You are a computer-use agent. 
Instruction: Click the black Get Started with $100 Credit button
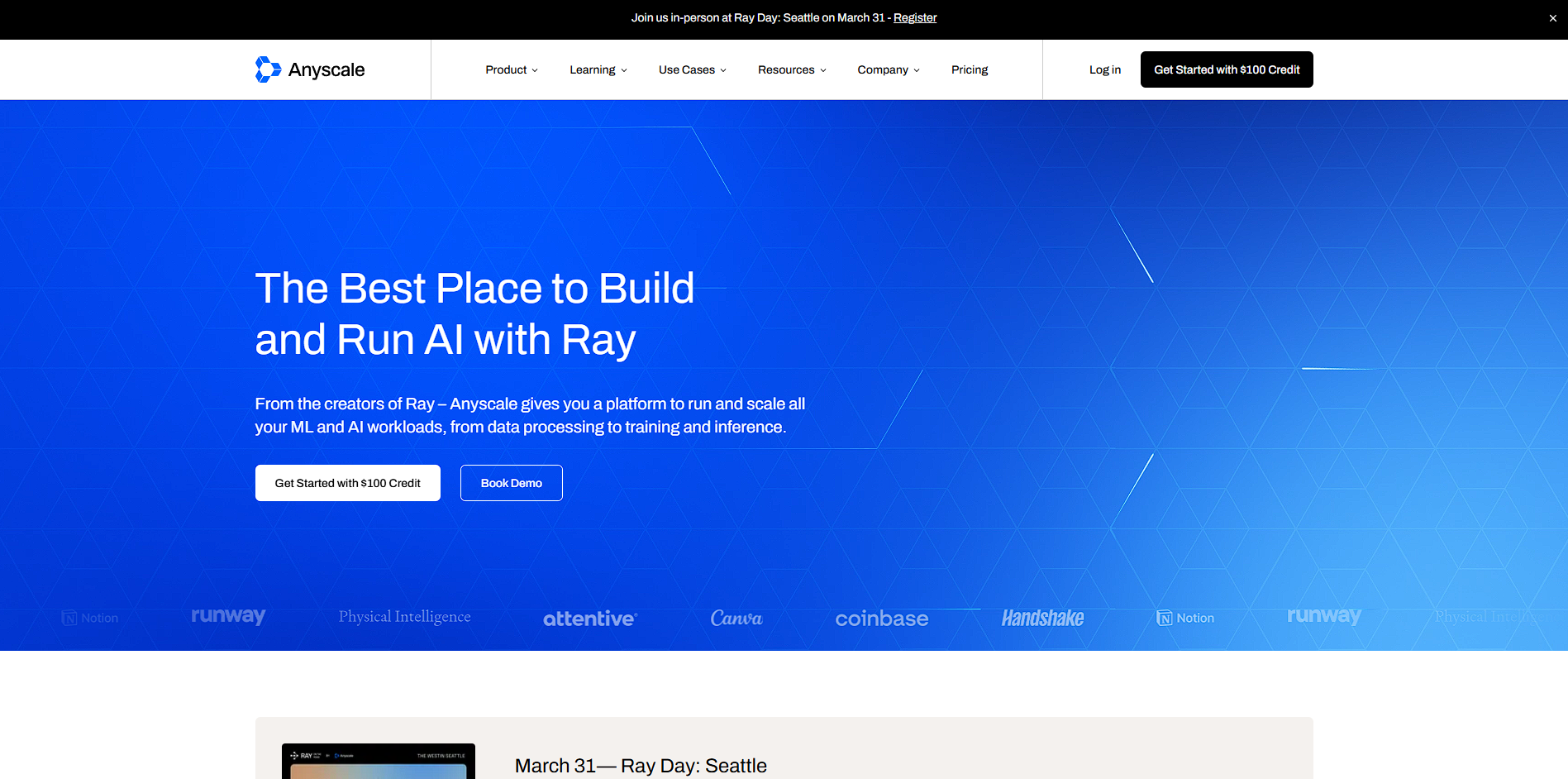tap(1227, 69)
